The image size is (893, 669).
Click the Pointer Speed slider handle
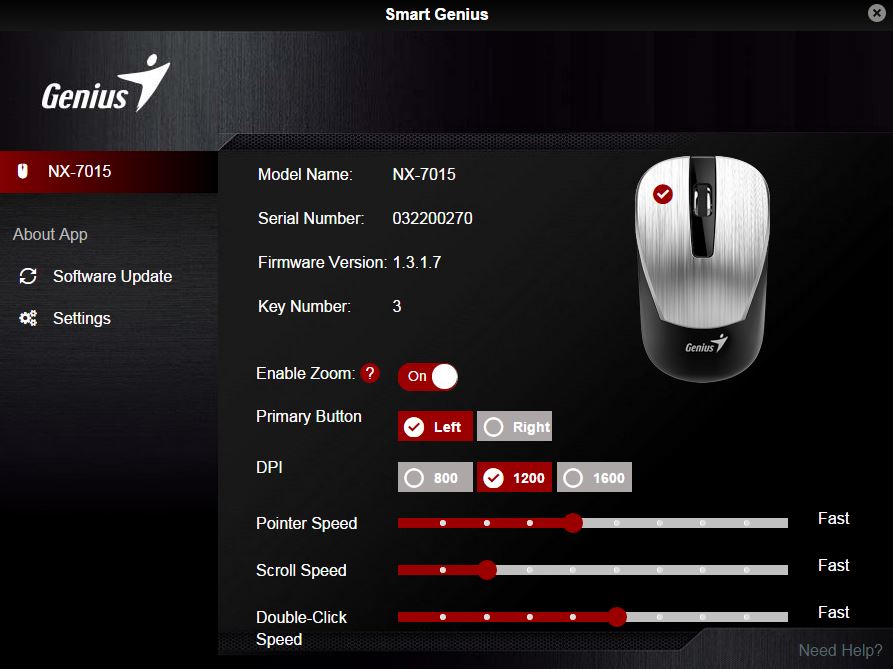click(x=573, y=523)
